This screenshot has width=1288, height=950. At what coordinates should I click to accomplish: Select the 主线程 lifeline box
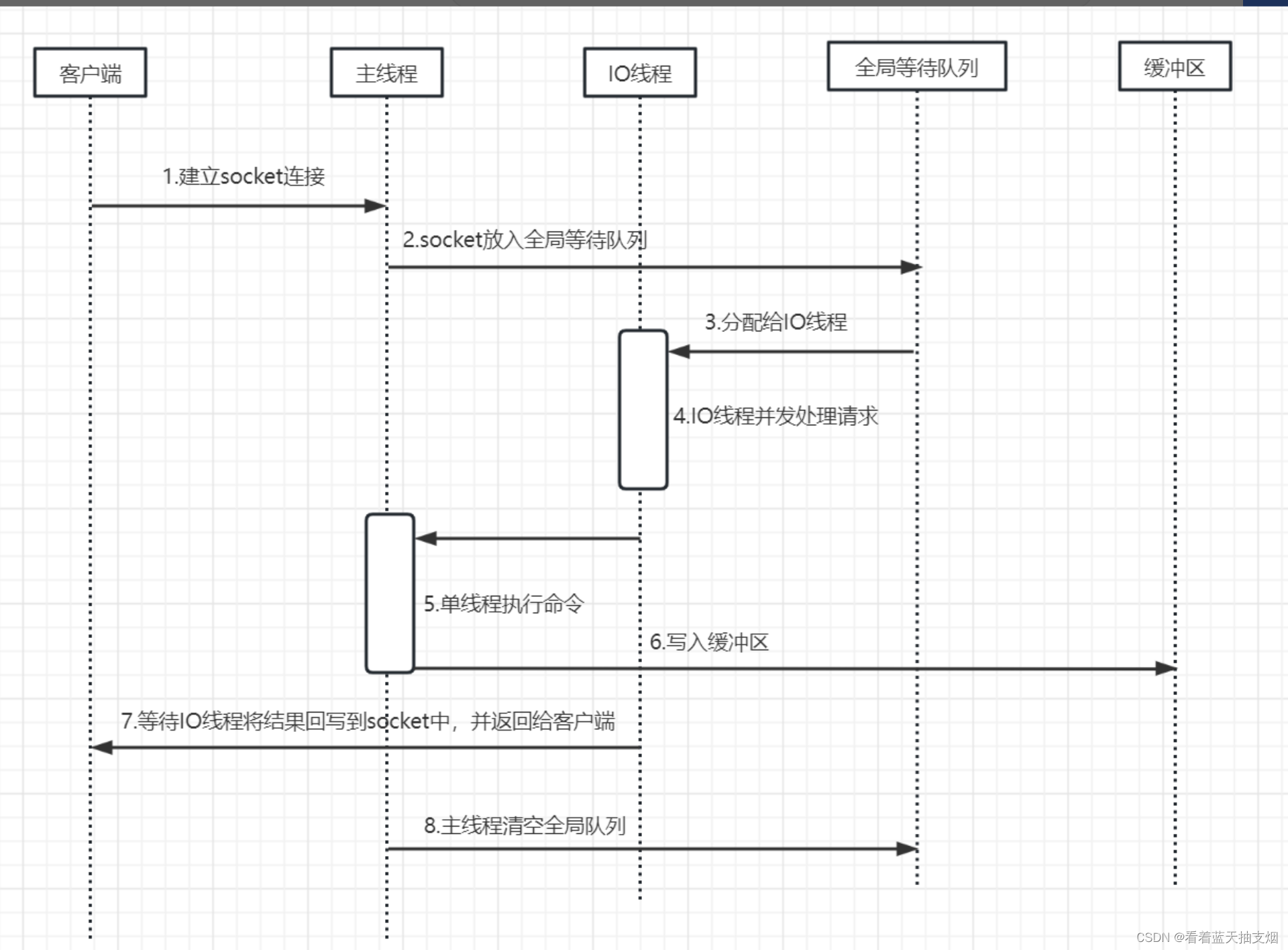click(386, 72)
